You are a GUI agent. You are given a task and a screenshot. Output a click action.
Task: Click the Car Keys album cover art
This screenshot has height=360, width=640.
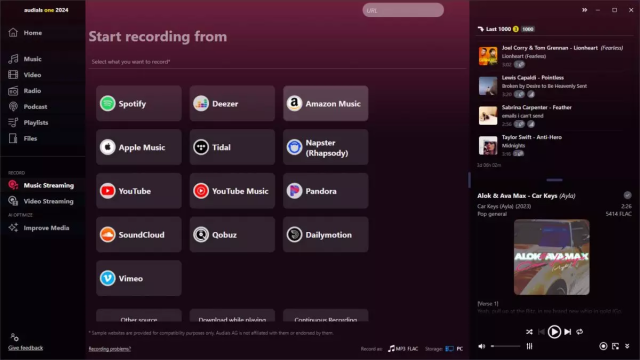click(x=551, y=257)
